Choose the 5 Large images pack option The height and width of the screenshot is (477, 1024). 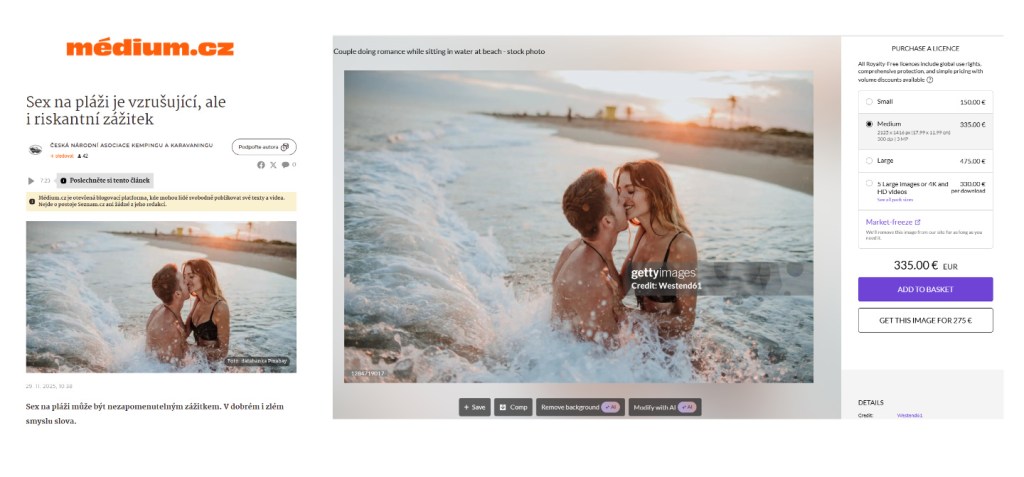coord(868,184)
